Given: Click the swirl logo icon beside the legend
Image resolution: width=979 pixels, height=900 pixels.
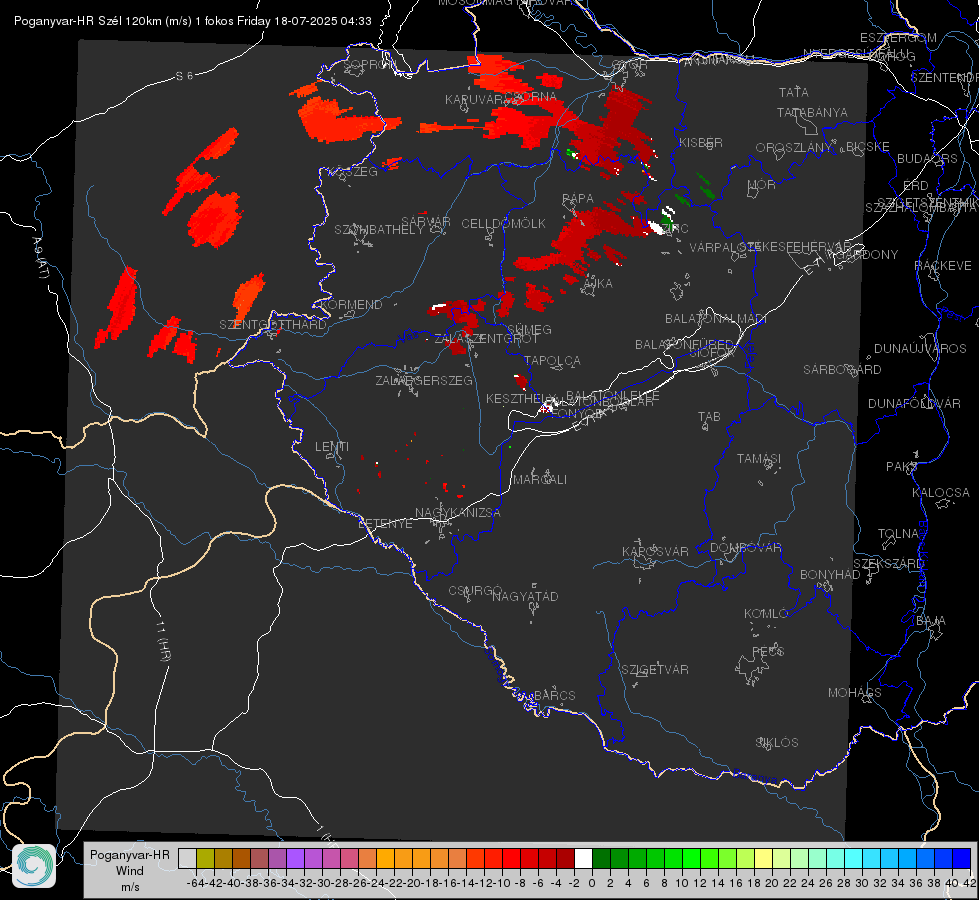Looking at the screenshot, I should [34, 866].
